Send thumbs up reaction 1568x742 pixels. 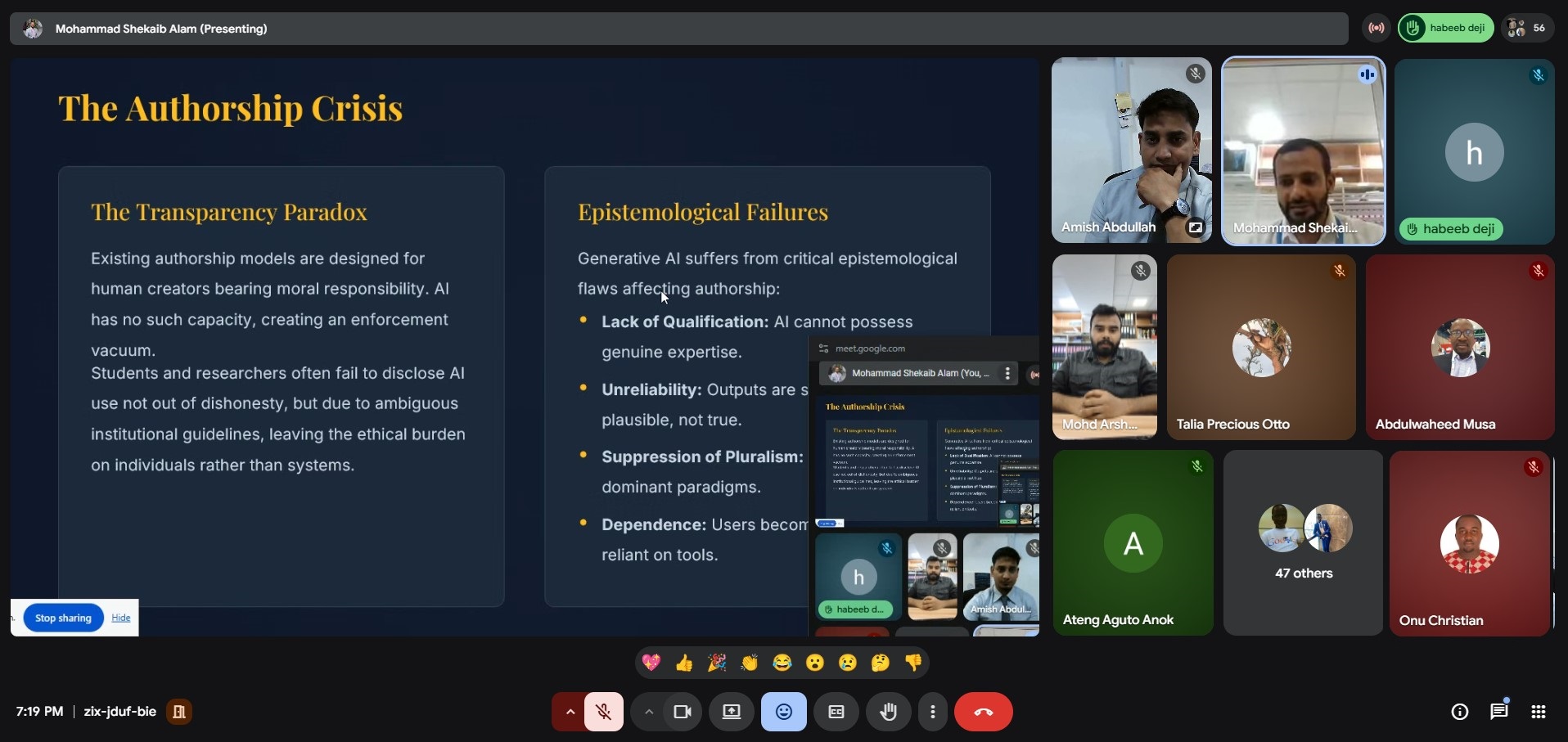point(684,663)
